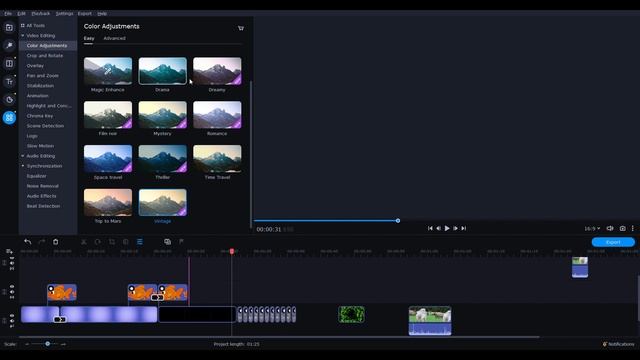
Task: Switch to the Advanced tab
Action: pyautogui.click(x=114, y=38)
